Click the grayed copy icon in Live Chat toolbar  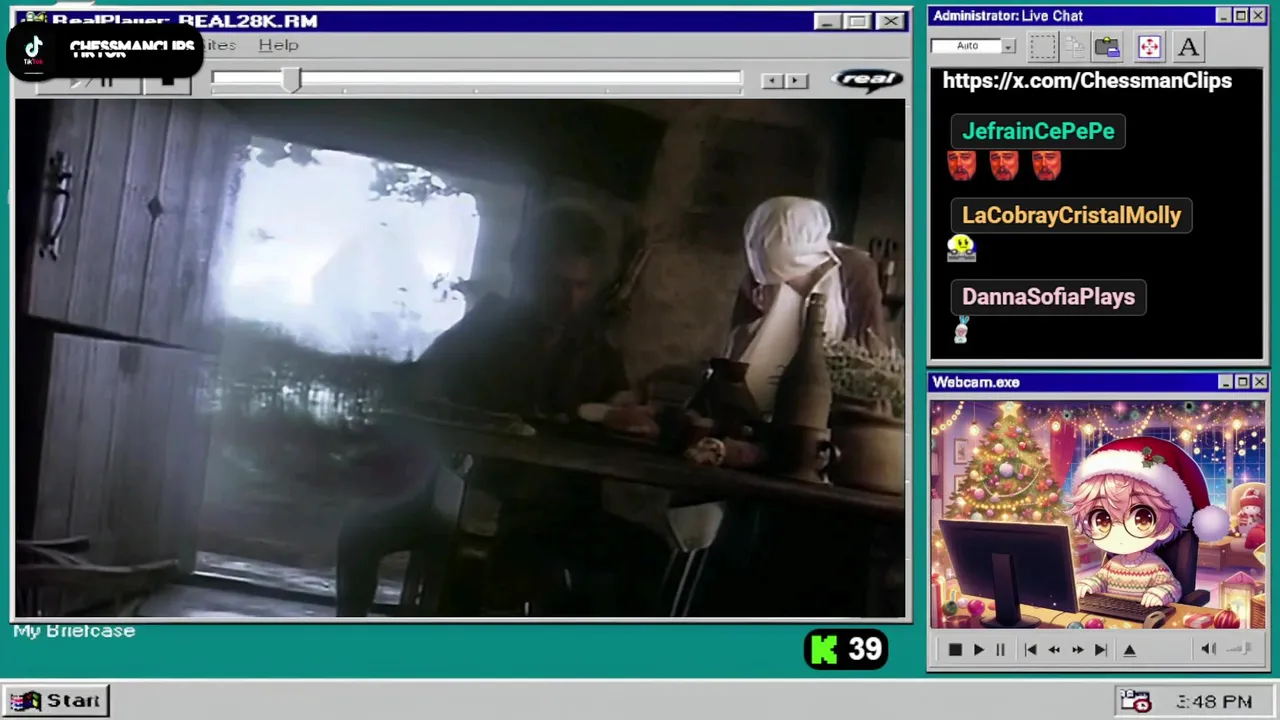point(1075,46)
